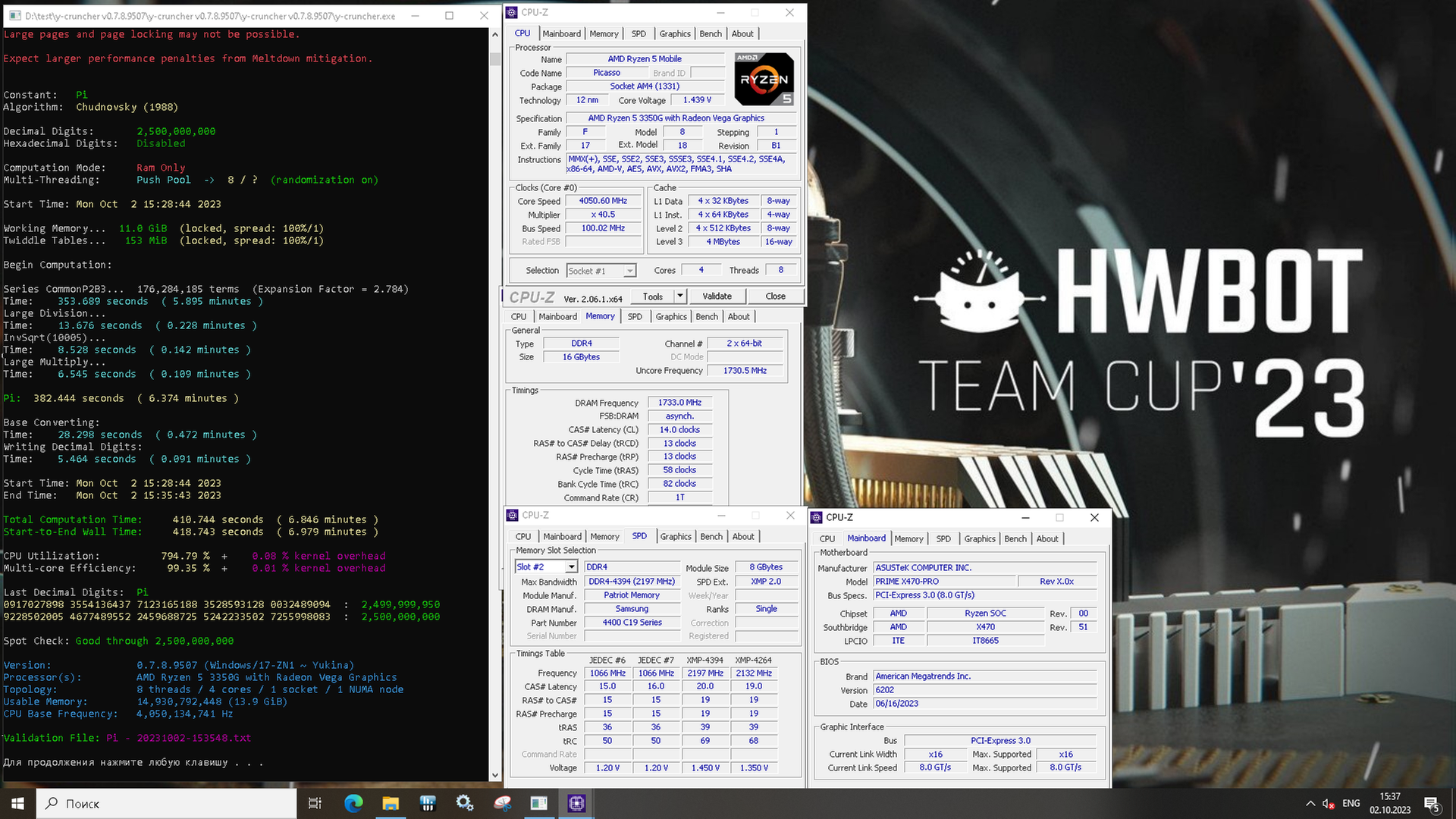Viewport: 1456px width, 819px height.
Task: Click the CPU-Z icon in SPD window title bar
Action: coord(513,515)
